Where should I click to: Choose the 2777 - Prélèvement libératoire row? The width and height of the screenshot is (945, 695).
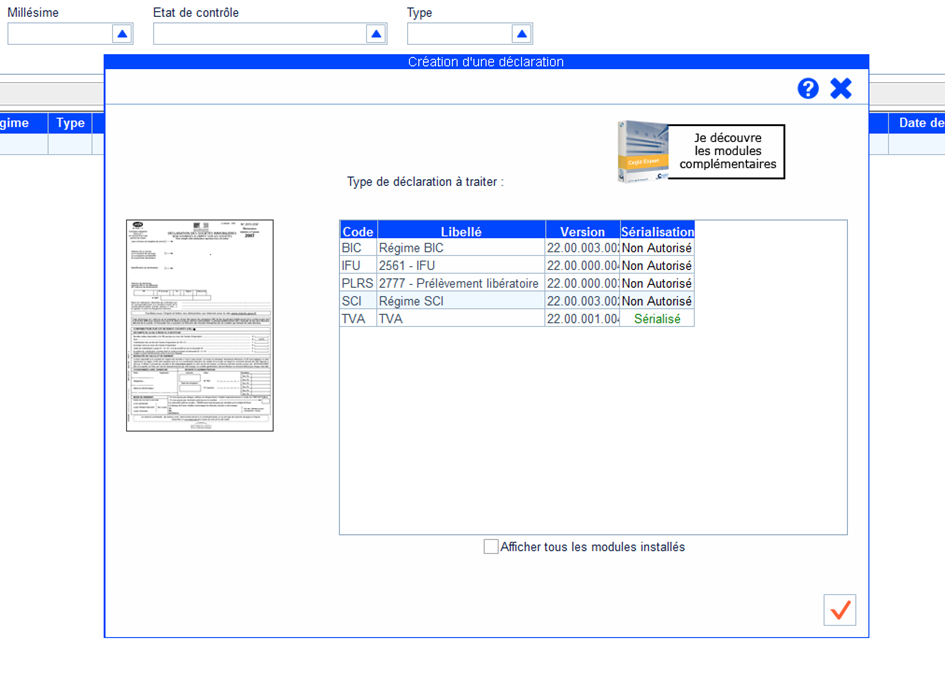coord(460,283)
